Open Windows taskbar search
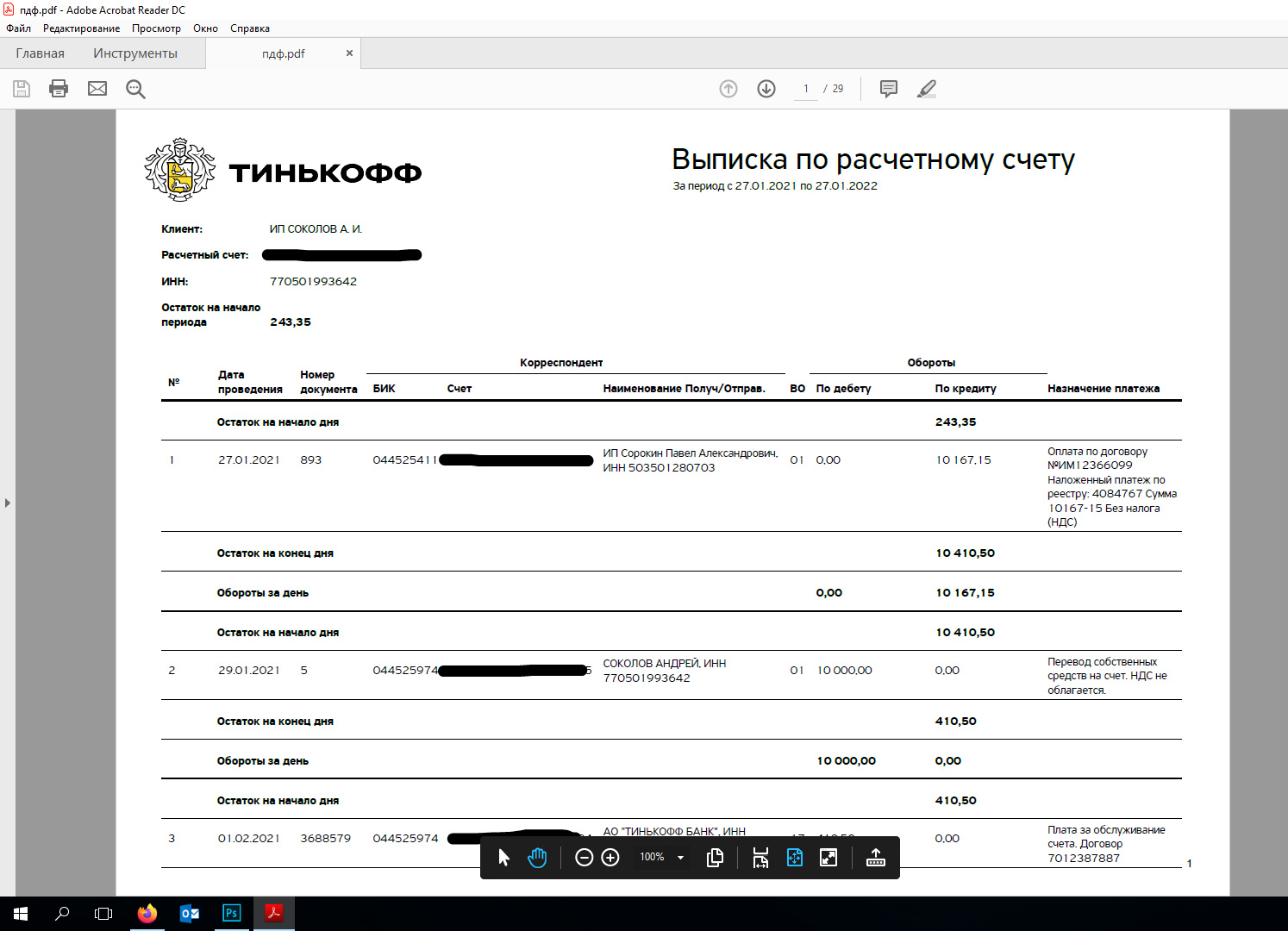This screenshot has width=1288, height=931. tap(62, 914)
